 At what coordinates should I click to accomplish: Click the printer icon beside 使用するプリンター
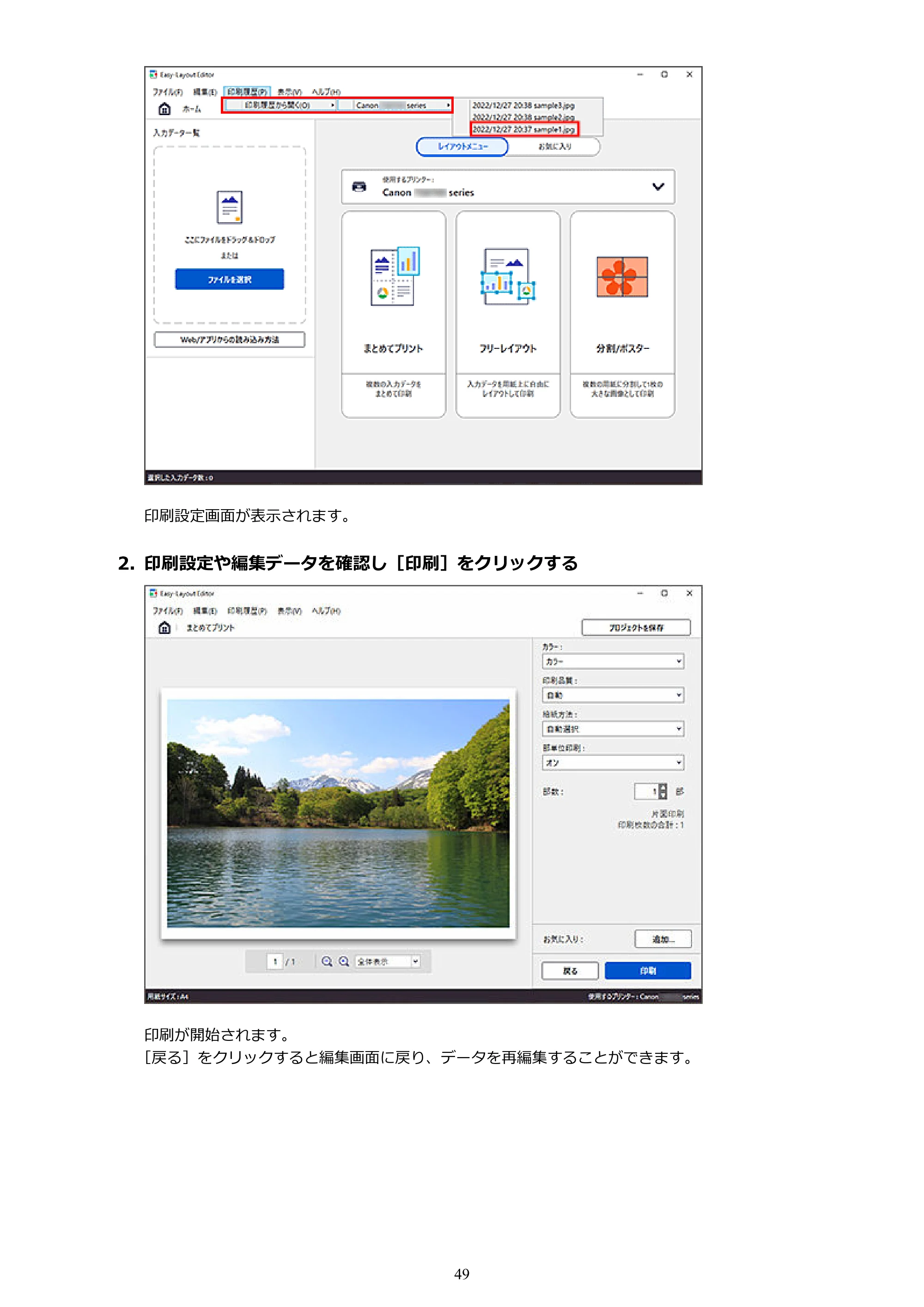point(359,187)
